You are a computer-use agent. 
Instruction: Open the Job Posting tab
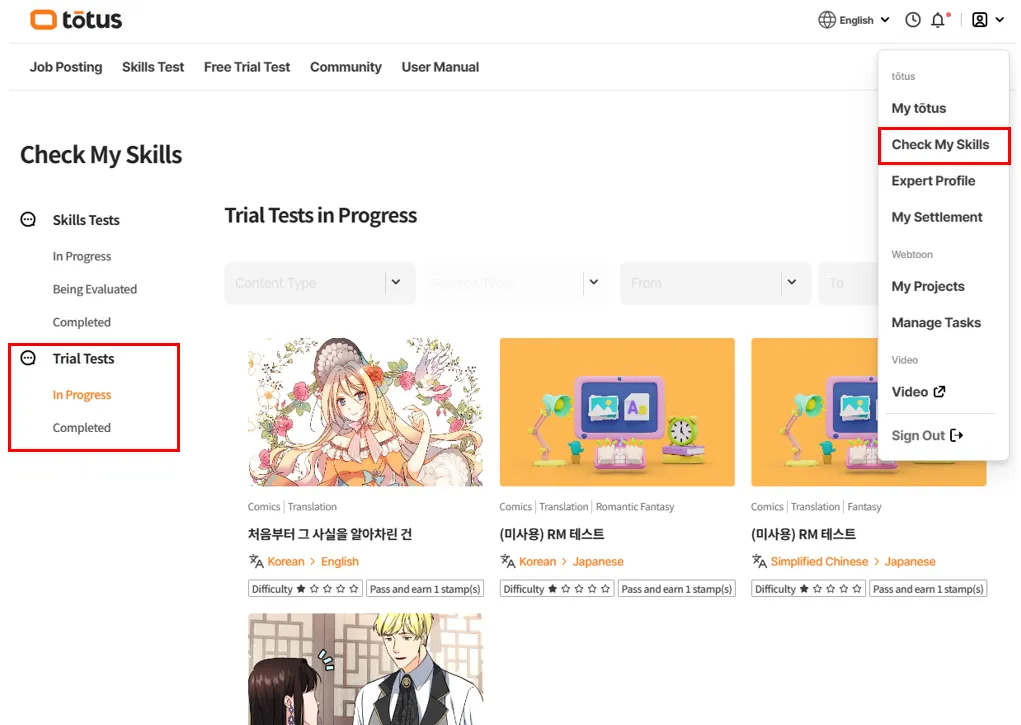tap(66, 67)
